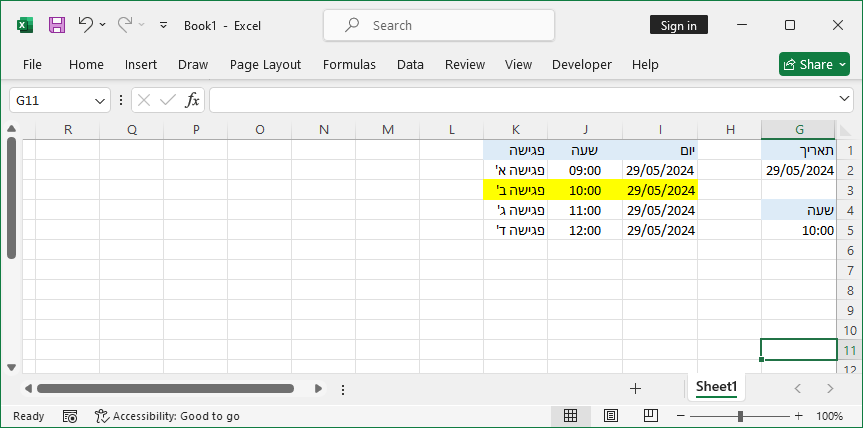The width and height of the screenshot is (863, 428).
Task: Click the zoom slider handle
Action: click(740, 416)
